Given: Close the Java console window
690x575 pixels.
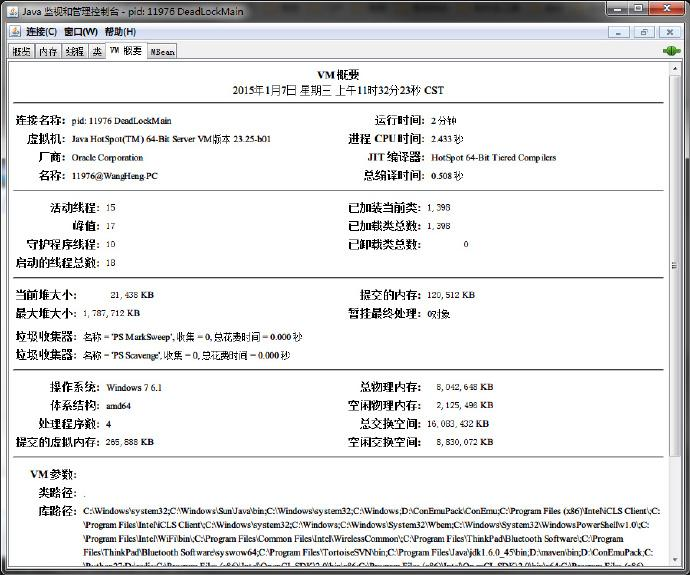Looking at the screenshot, I should pyautogui.click(x=667, y=8).
